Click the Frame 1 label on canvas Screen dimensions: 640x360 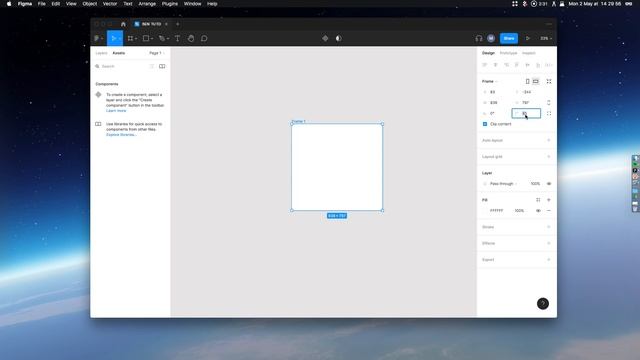(x=298, y=121)
